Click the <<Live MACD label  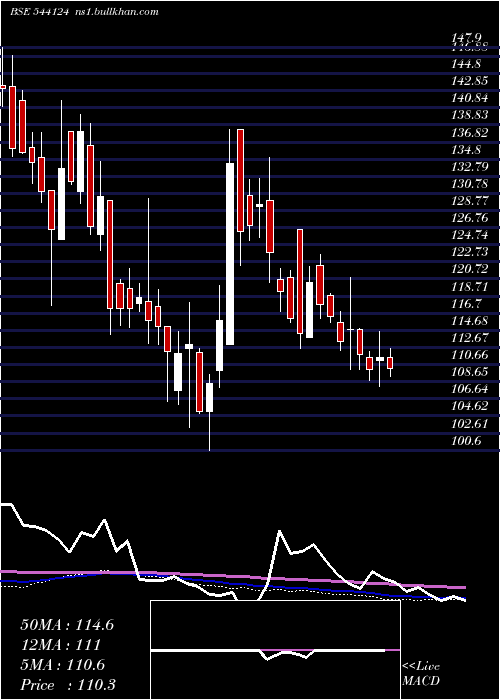(x=421, y=674)
